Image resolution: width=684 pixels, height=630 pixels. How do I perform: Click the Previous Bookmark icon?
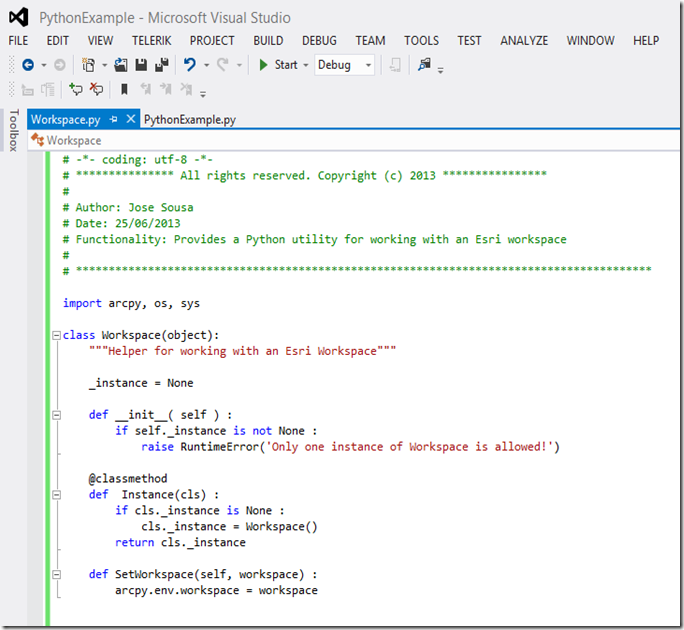click(x=146, y=89)
